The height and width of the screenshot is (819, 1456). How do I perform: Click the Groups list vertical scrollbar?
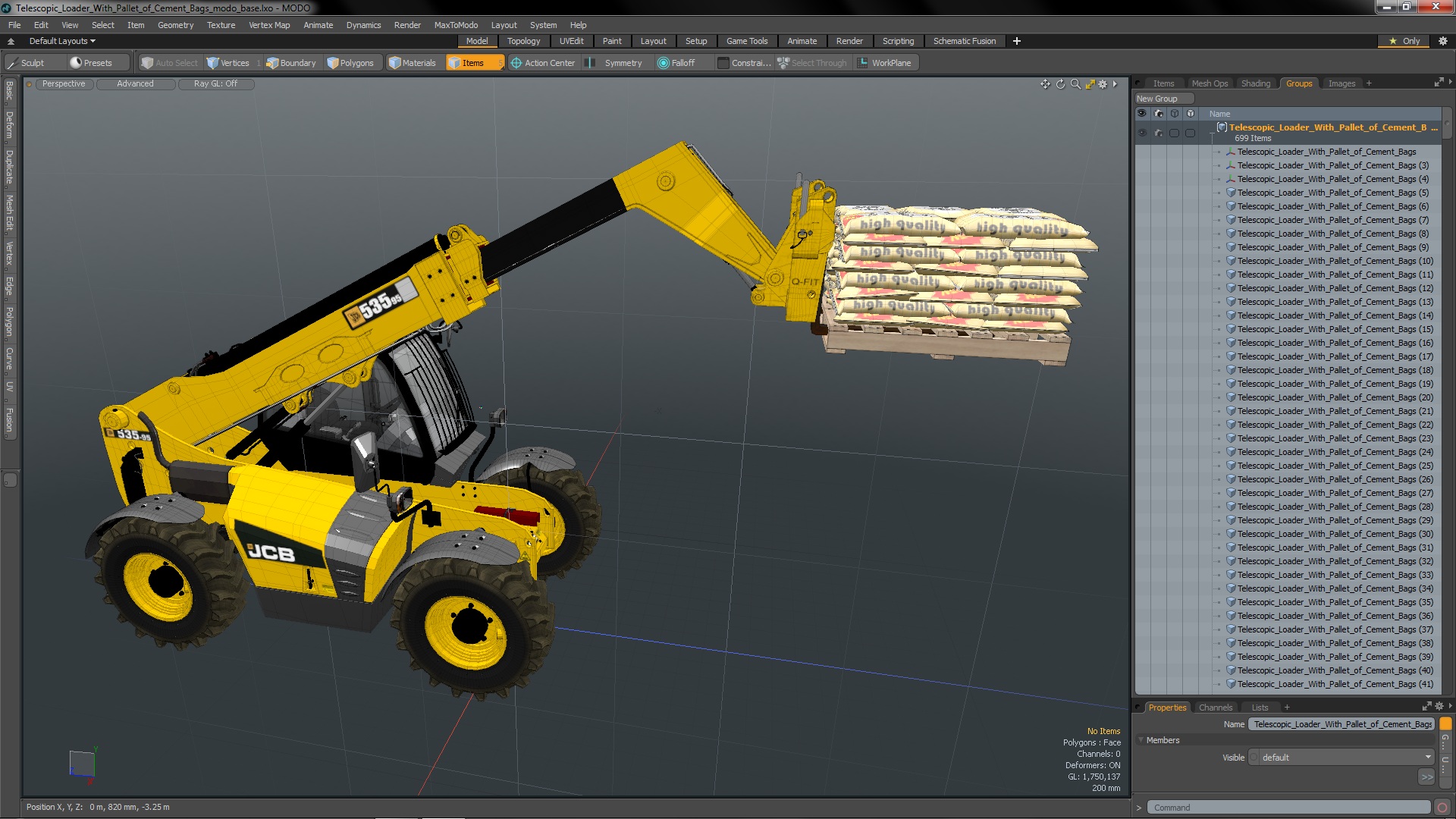1447,121
